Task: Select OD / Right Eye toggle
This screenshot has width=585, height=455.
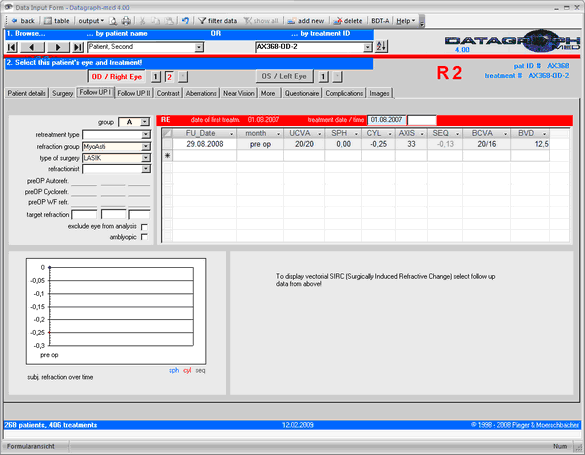Action: (x=117, y=77)
